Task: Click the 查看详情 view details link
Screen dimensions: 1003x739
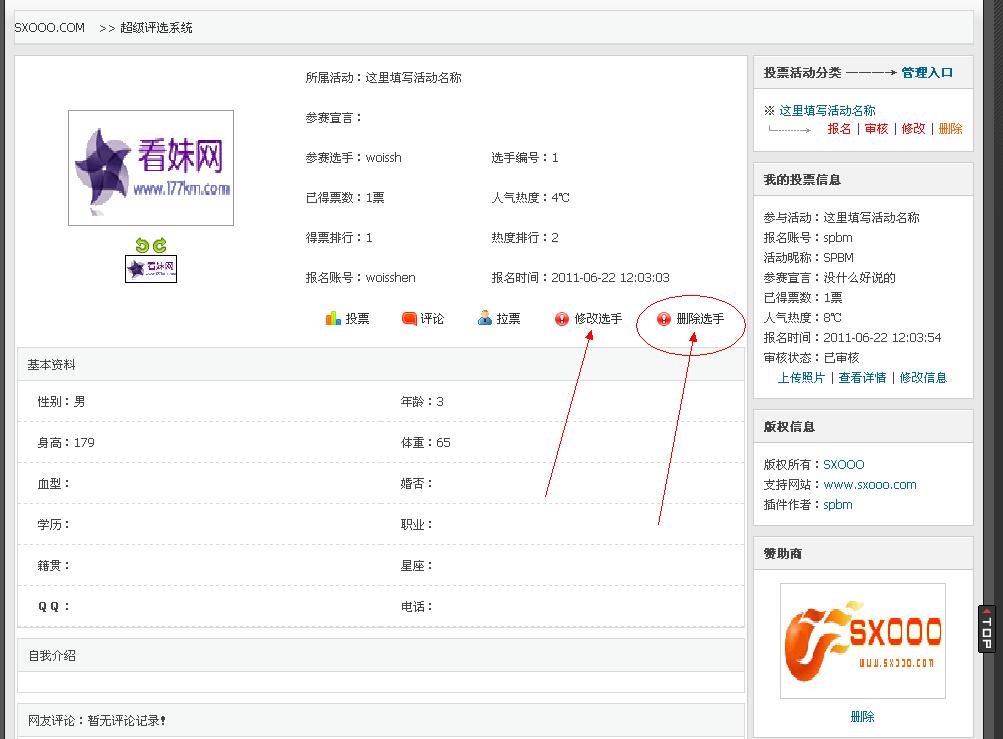Action: pyautogui.click(x=862, y=378)
